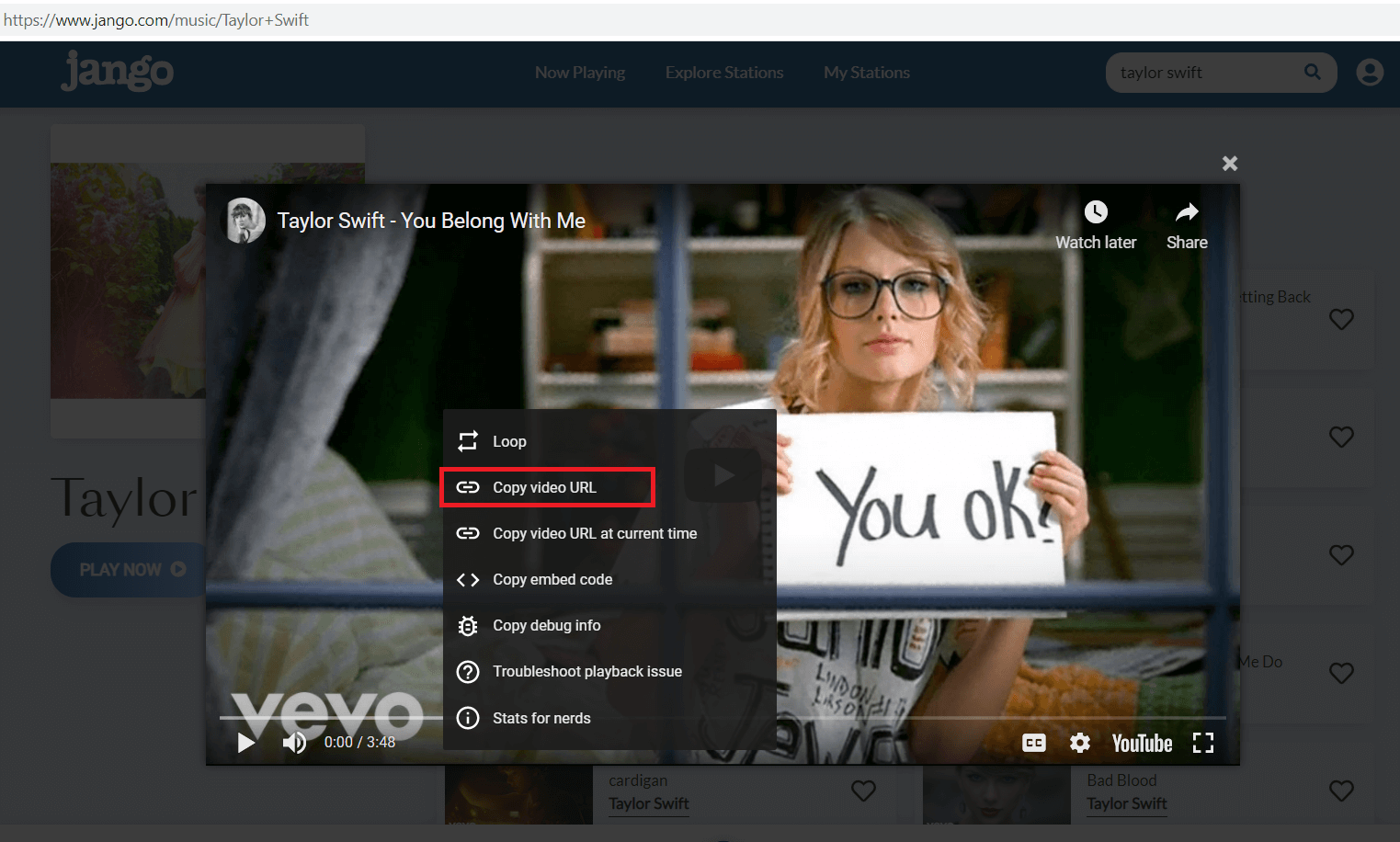
Task: Click the Bad Blood song thumbnail
Action: tap(996, 795)
